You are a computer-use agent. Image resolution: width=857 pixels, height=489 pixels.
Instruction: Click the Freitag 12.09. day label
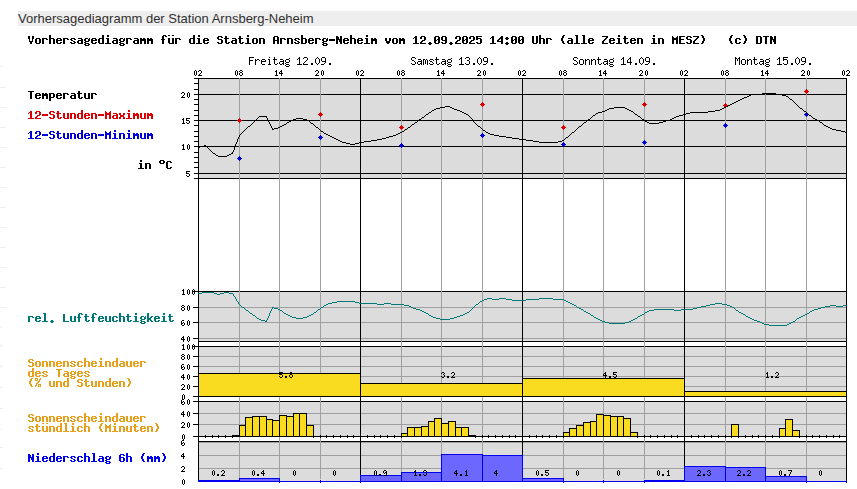pyautogui.click(x=290, y=61)
